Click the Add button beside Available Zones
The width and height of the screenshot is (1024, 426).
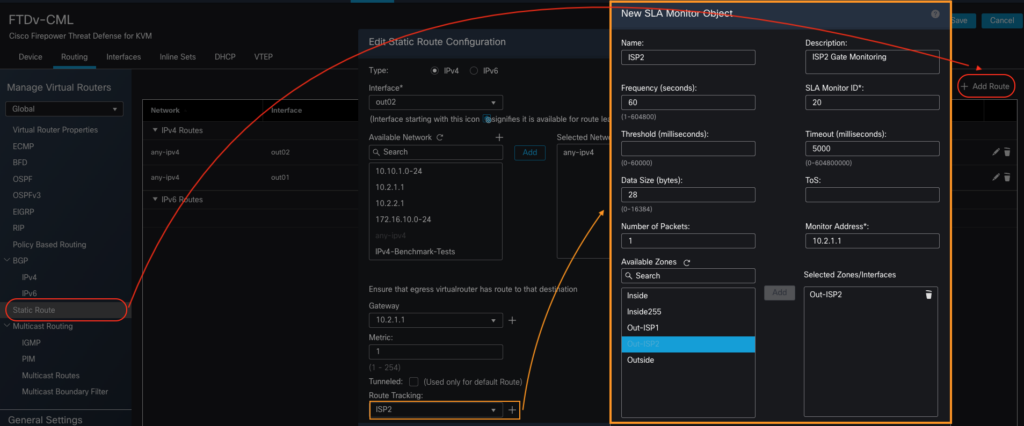[x=779, y=293]
